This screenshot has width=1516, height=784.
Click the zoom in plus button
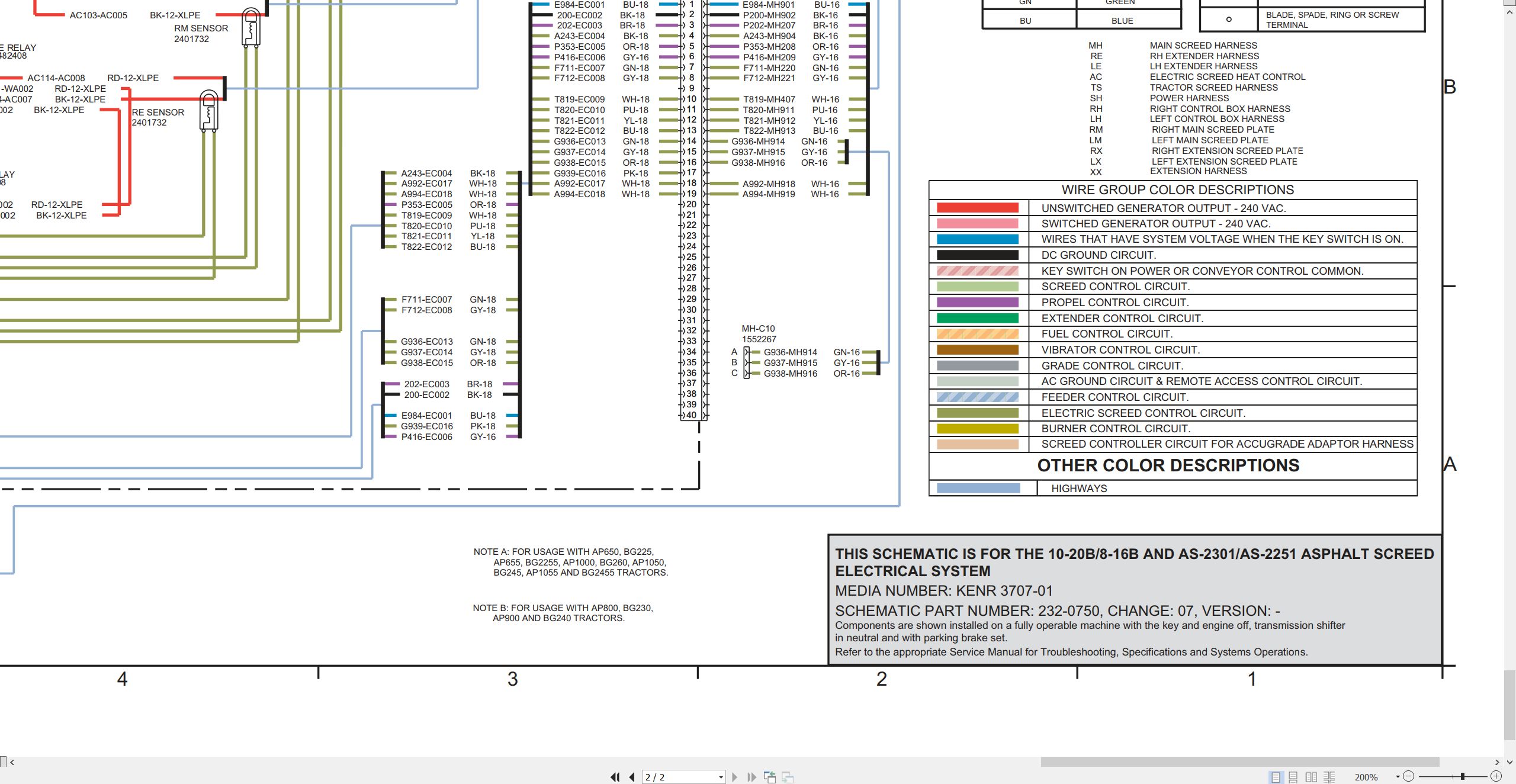click(1496, 776)
